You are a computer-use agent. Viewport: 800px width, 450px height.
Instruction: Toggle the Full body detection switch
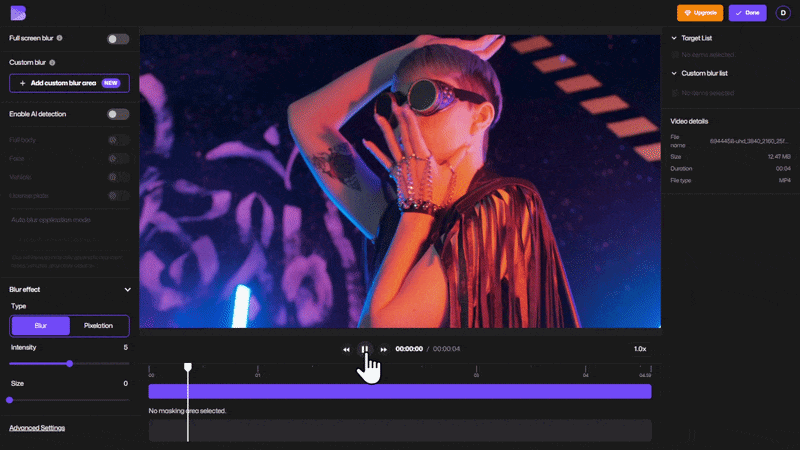(x=118, y=140)
